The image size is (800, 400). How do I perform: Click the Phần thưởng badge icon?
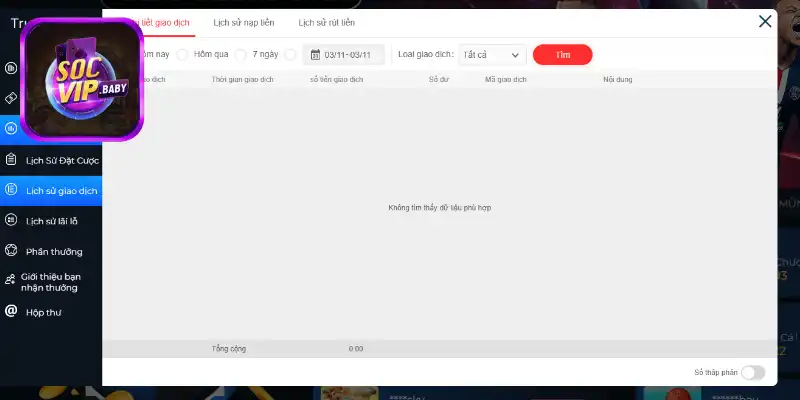11,251
